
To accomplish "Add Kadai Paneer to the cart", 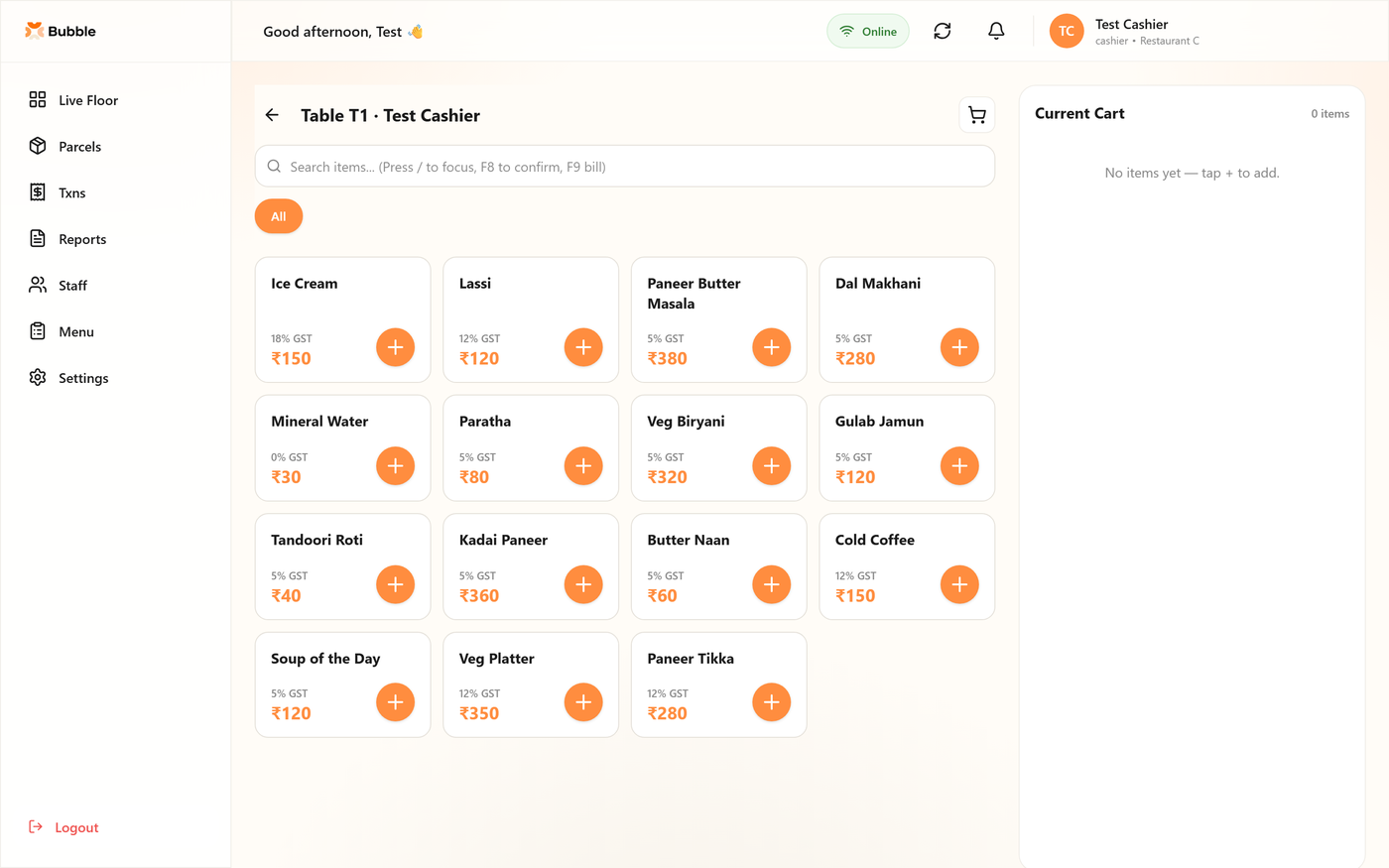I will [x=583, y=584].
